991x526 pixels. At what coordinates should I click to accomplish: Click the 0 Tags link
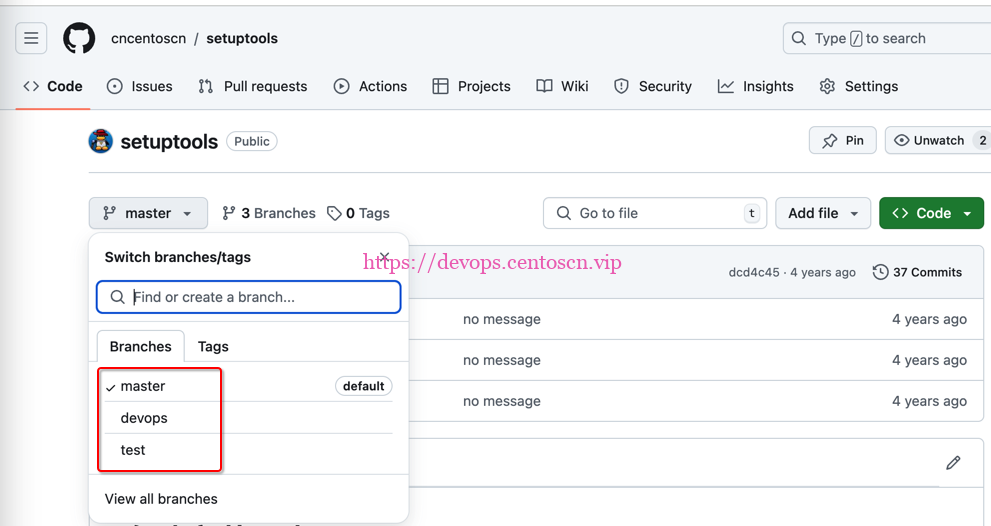point(359,213)
